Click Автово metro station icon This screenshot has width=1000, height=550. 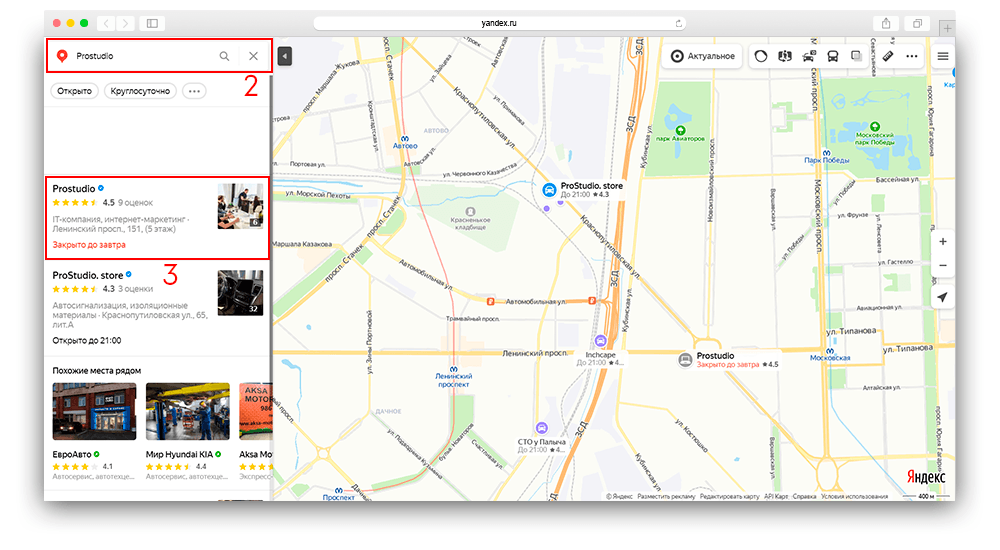(405, 138)
